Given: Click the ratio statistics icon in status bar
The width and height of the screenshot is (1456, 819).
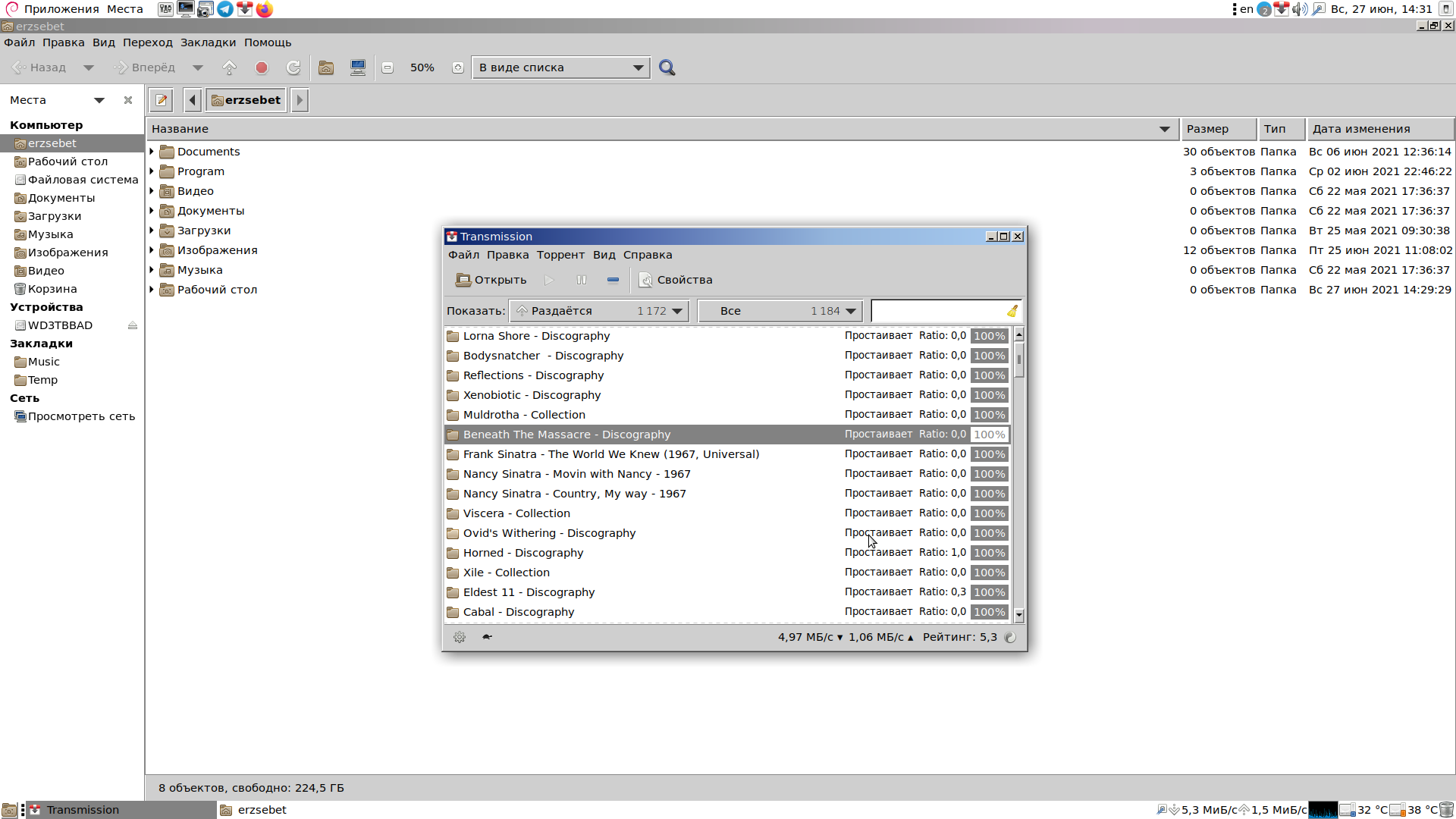Looking at the screenshot, I should (x=1010, y=637).
